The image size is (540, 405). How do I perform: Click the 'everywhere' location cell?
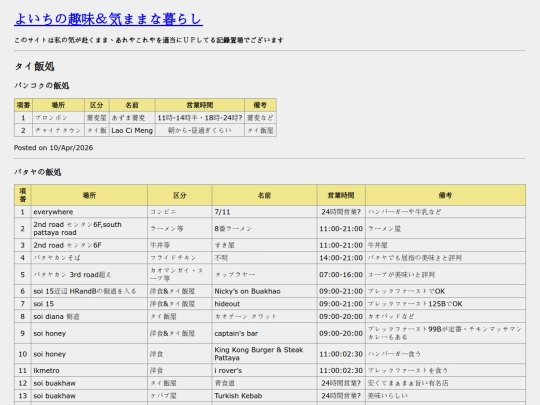[x=89, y=212]
